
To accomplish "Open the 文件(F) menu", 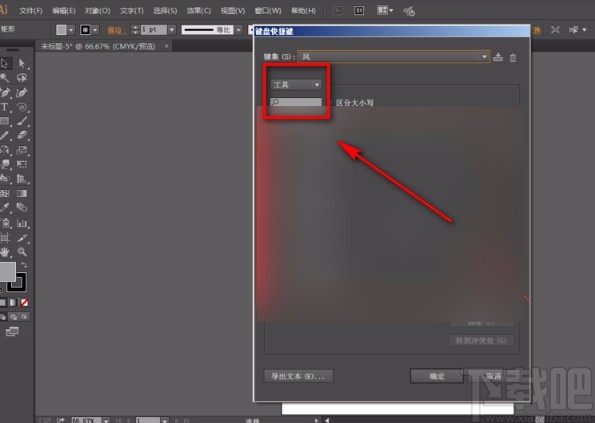I will (x=31, y=11).
